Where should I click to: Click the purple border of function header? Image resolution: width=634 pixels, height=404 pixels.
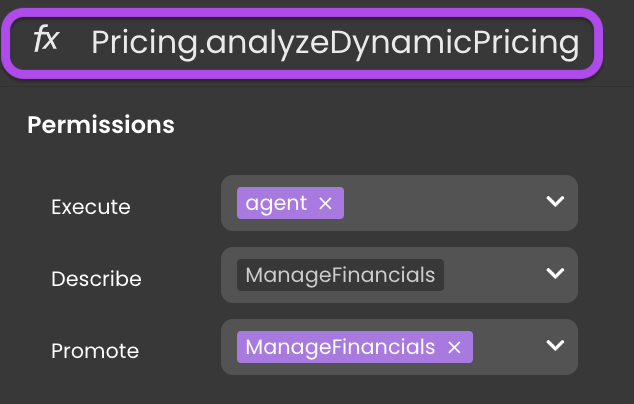pos(302,13)
